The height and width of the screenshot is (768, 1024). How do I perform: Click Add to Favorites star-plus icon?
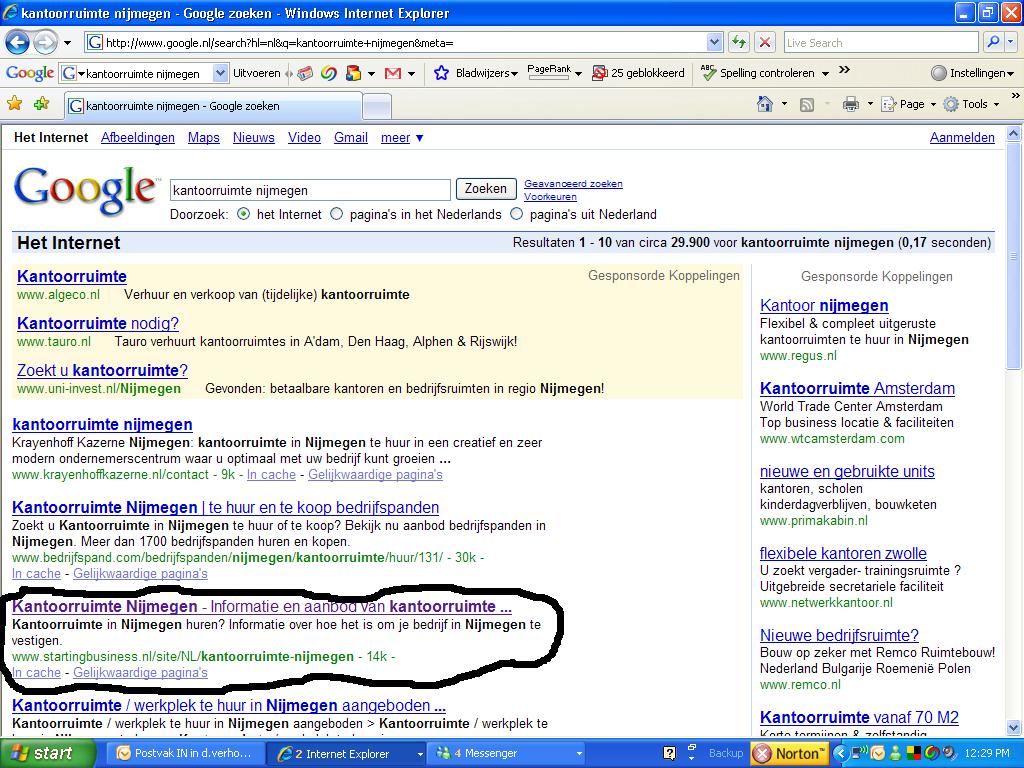[41, 103]
